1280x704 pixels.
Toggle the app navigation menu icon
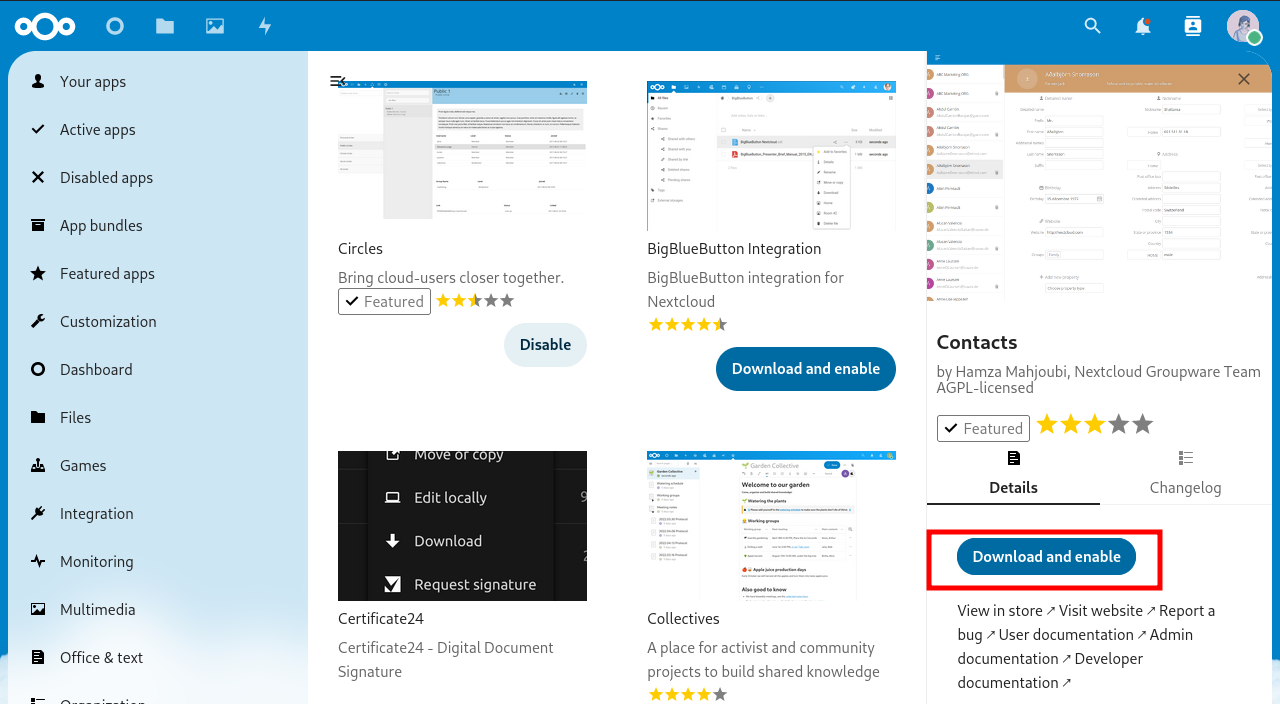(x=338, y=81)
